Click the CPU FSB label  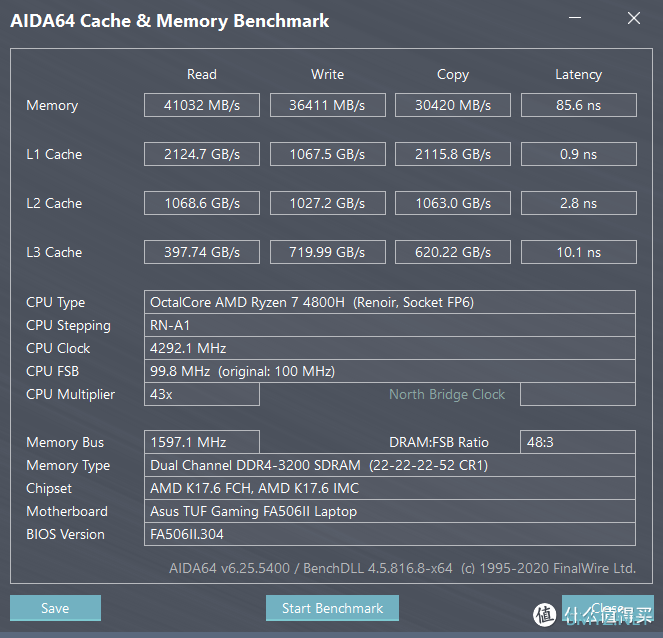coord(52,371)
